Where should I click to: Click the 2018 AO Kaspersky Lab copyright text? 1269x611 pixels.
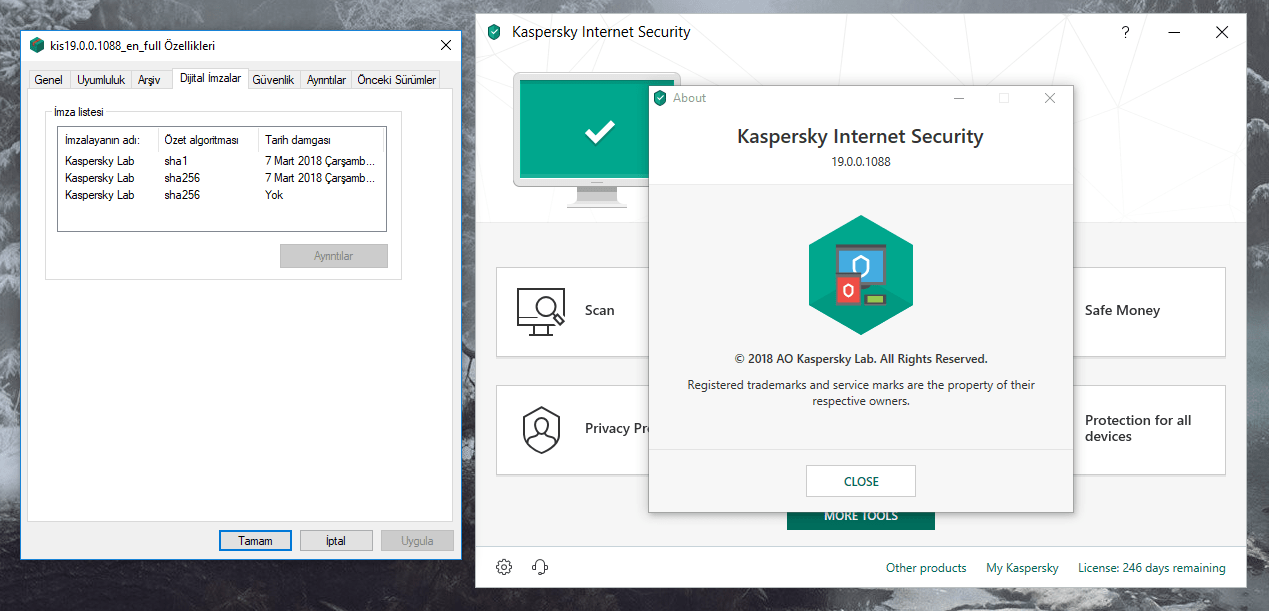(861, 359)
